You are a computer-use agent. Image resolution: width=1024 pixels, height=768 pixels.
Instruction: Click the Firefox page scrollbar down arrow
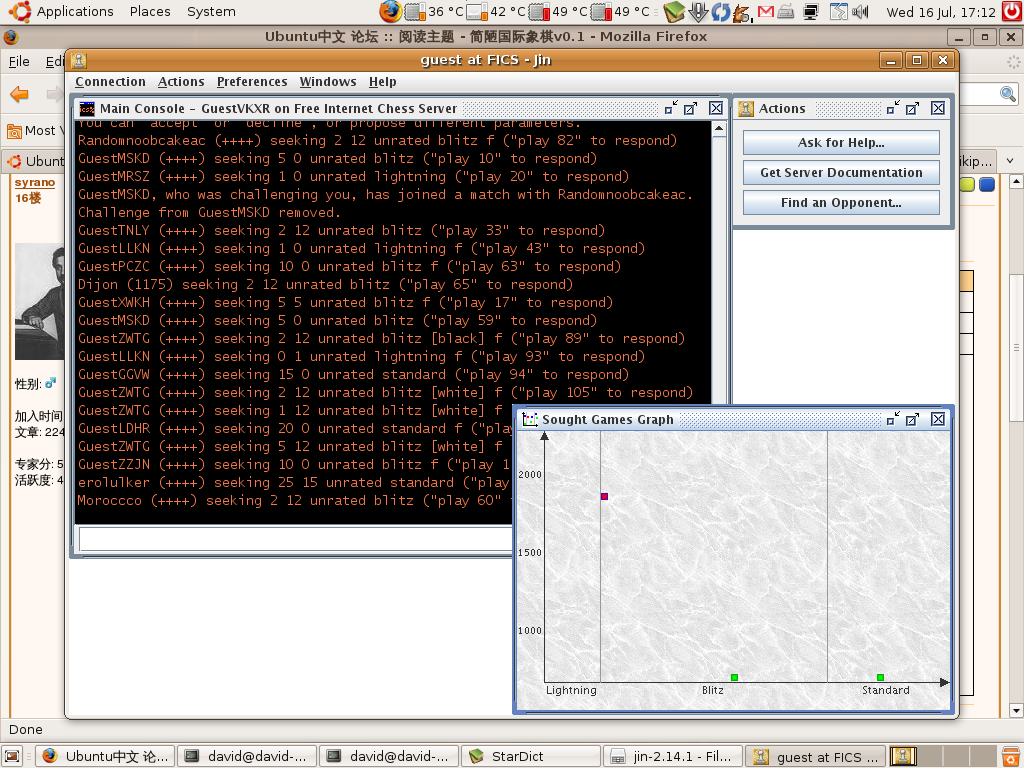tap(1016, 711)
